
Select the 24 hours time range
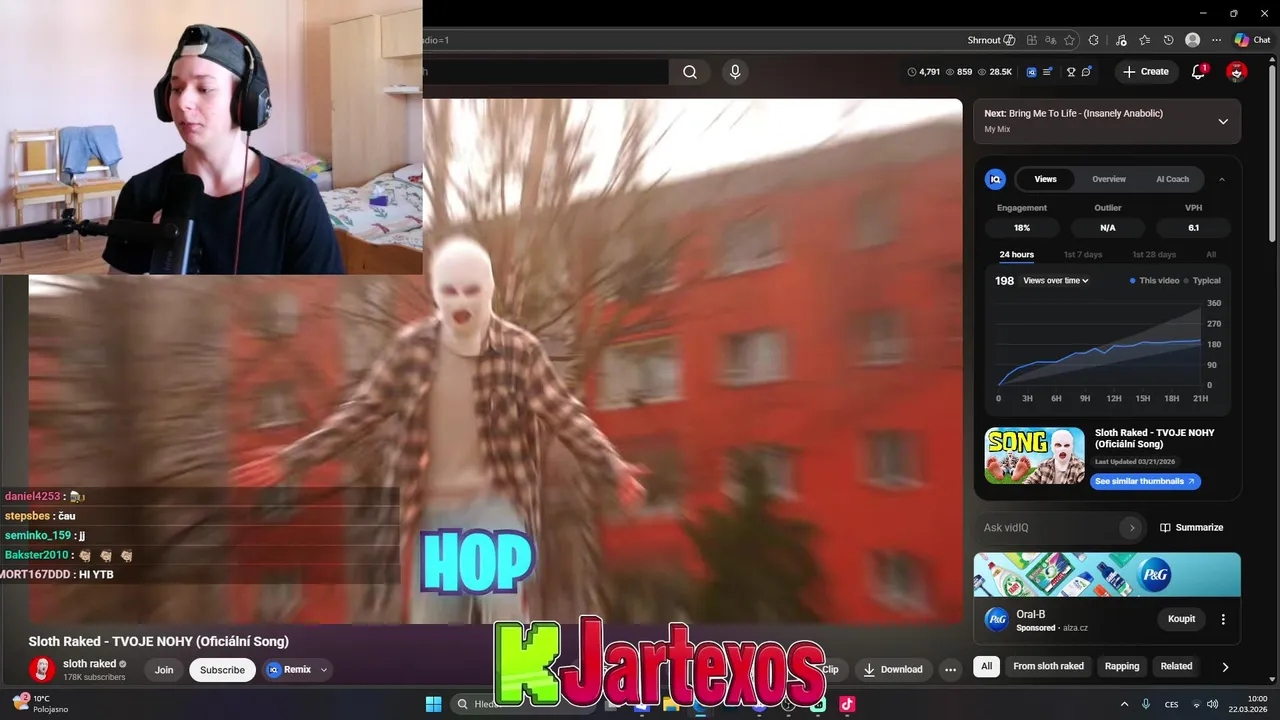click(x=1017, y=255)
